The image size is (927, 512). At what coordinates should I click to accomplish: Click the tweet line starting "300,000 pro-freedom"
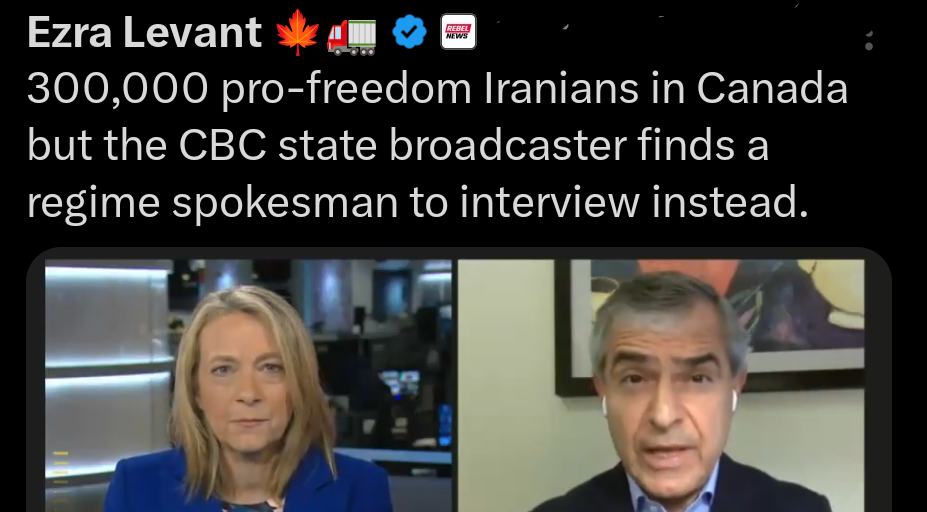[437, 89]
